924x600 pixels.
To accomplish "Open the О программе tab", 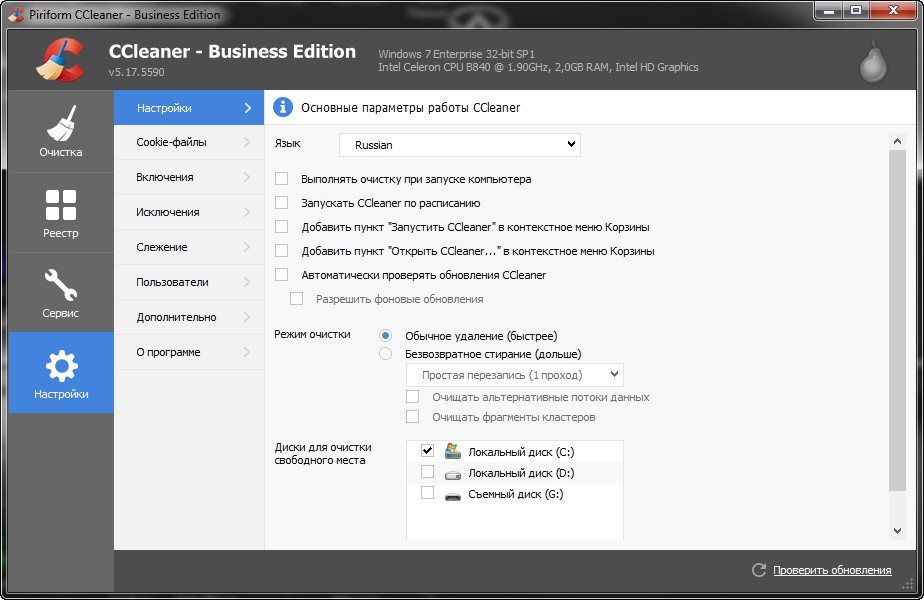I will click(x=168, y=352).
